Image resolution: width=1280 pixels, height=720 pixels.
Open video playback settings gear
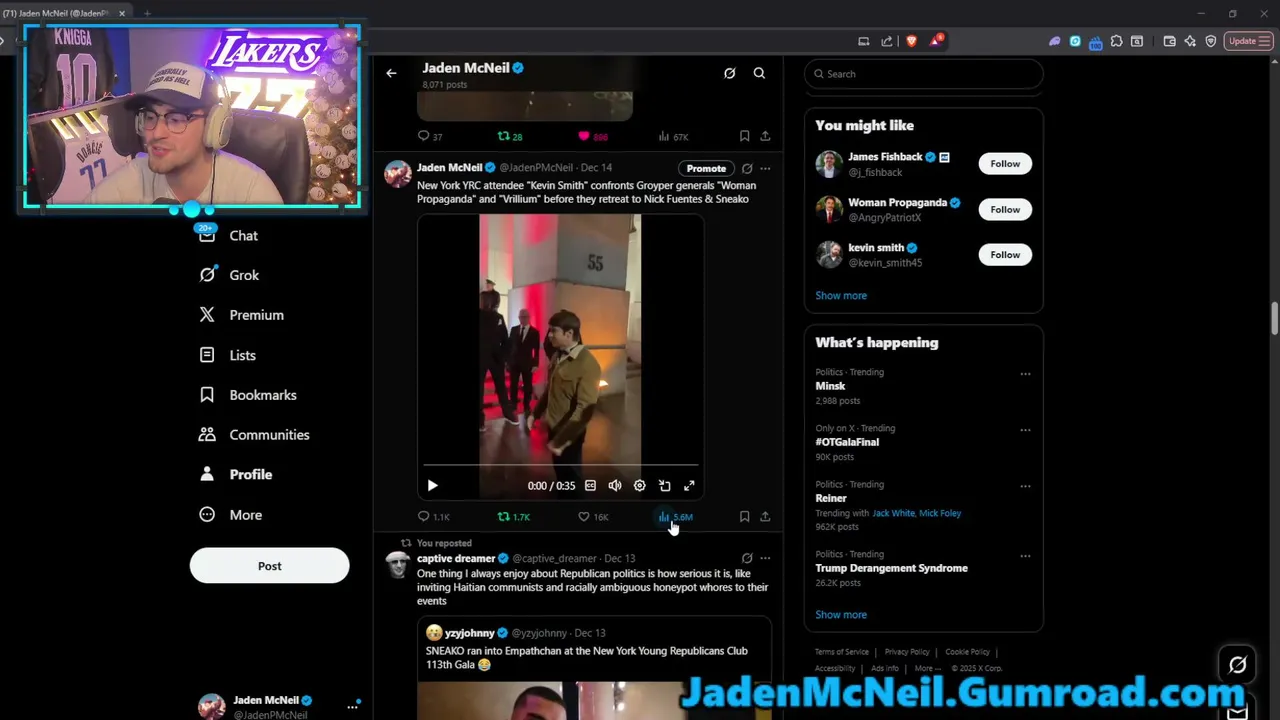coord(640,485)
